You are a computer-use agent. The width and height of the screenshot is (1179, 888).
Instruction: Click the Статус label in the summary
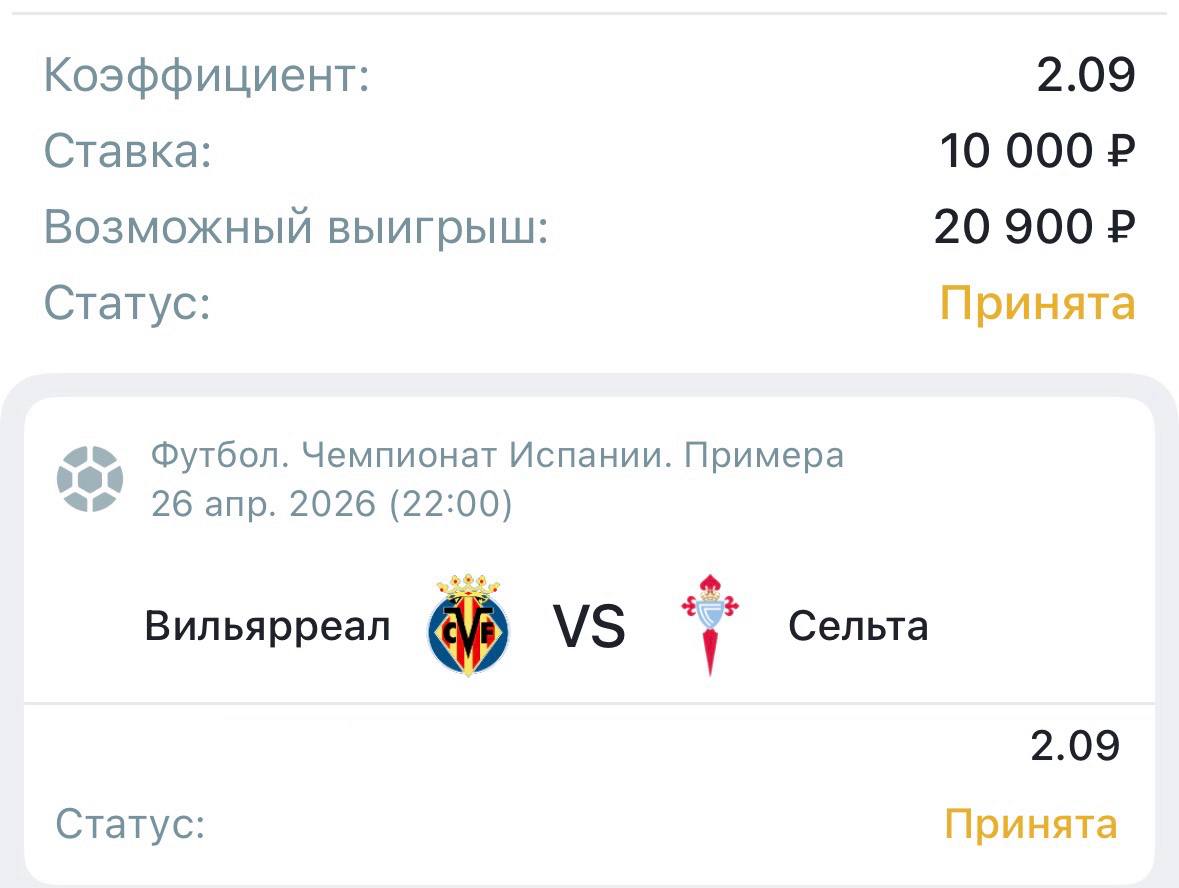[x=128, y=303]
